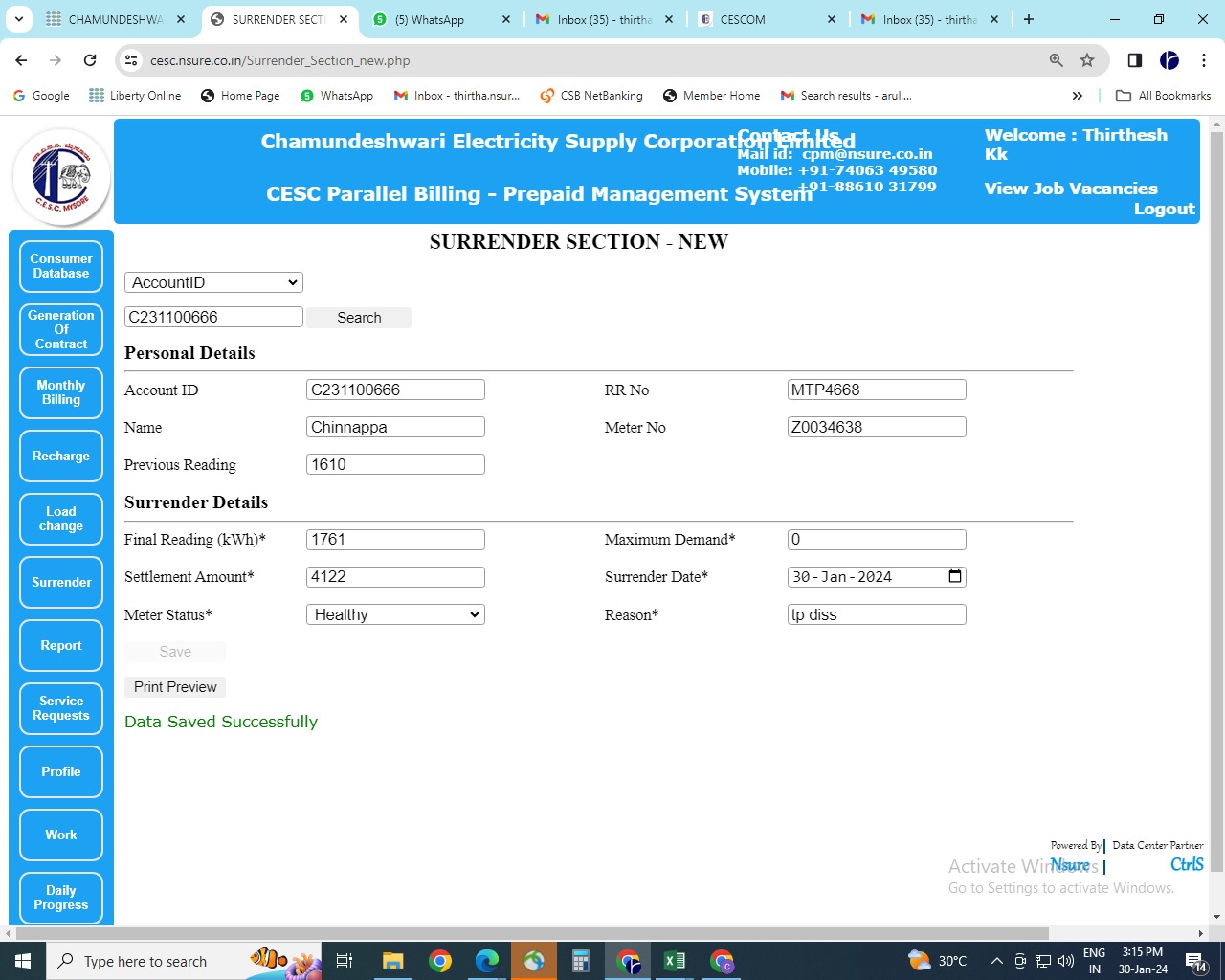Open Excel from taskbar
The width and height of the screenshot is (1225, 980).
675,961
